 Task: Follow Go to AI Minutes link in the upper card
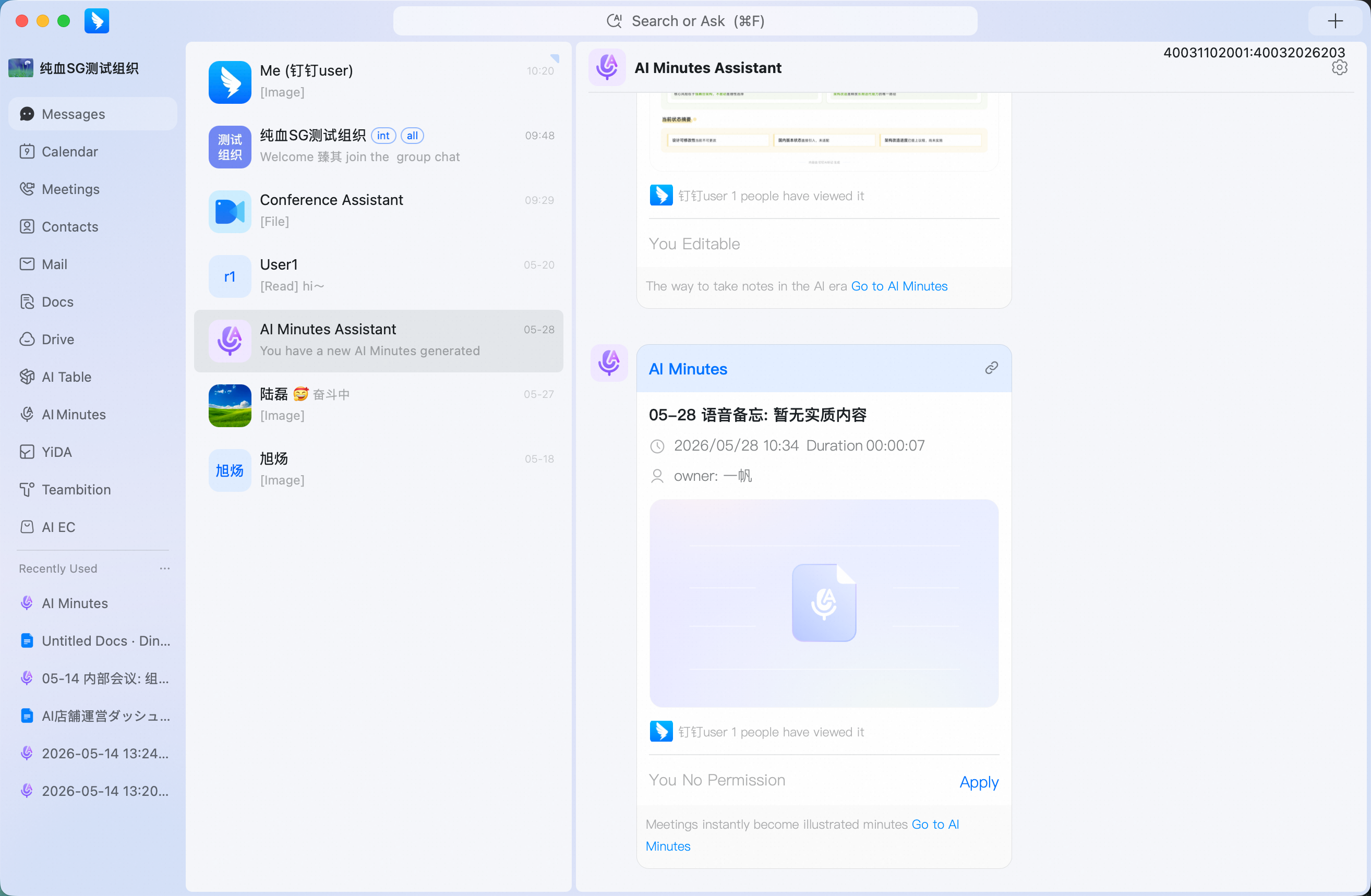899,286
